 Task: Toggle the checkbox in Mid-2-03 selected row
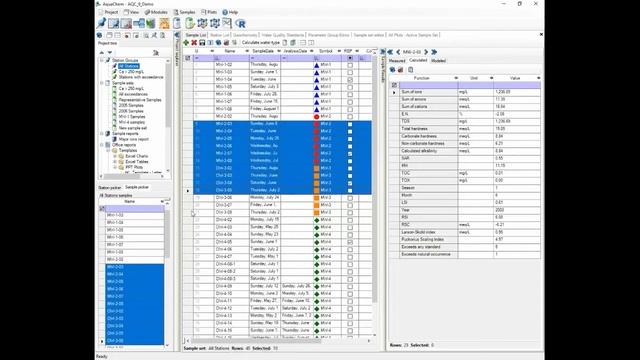click(x=350, y=124)
